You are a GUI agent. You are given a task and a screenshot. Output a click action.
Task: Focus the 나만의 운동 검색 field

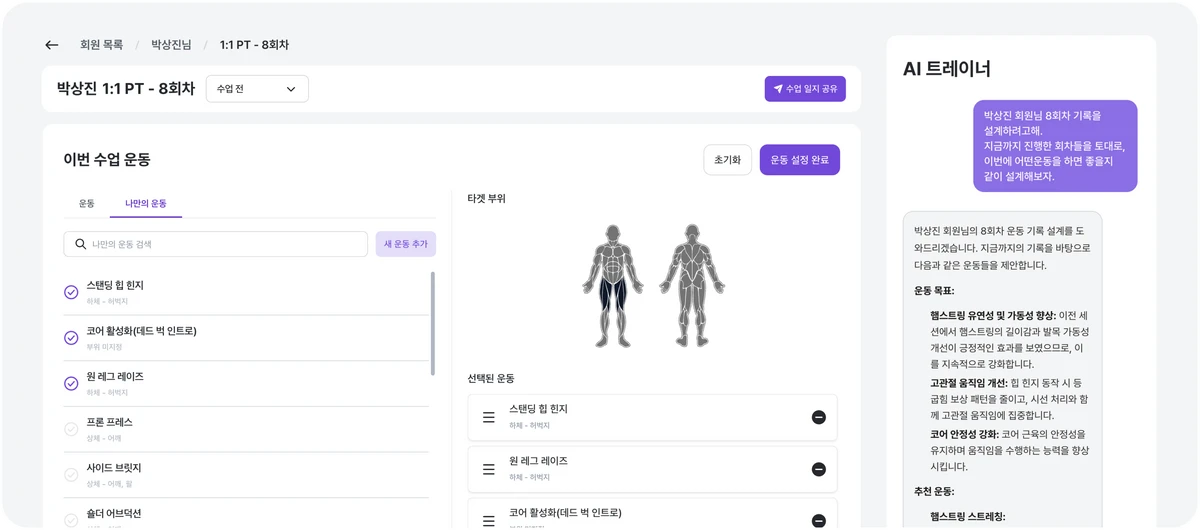[x=216, y=244]
